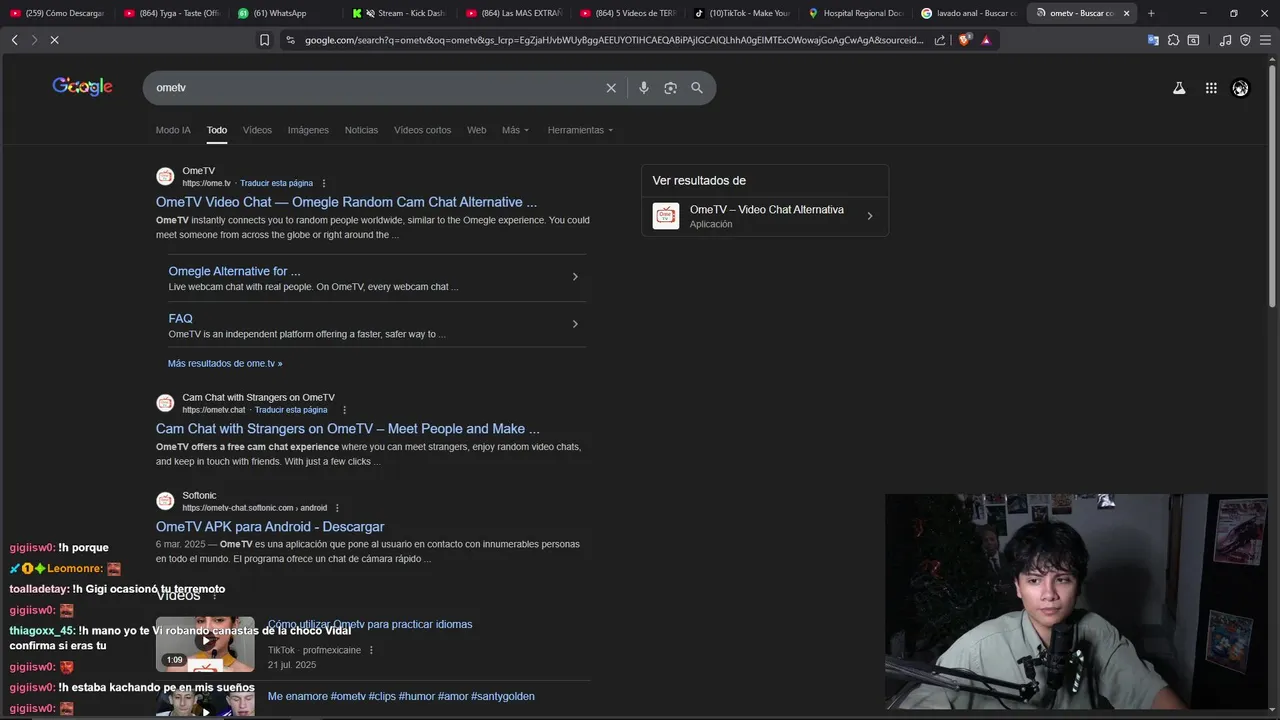This screenshot has height=720, width=1280.
Task: Go back with the browser back arrow
Action: (x=14, y=40)
